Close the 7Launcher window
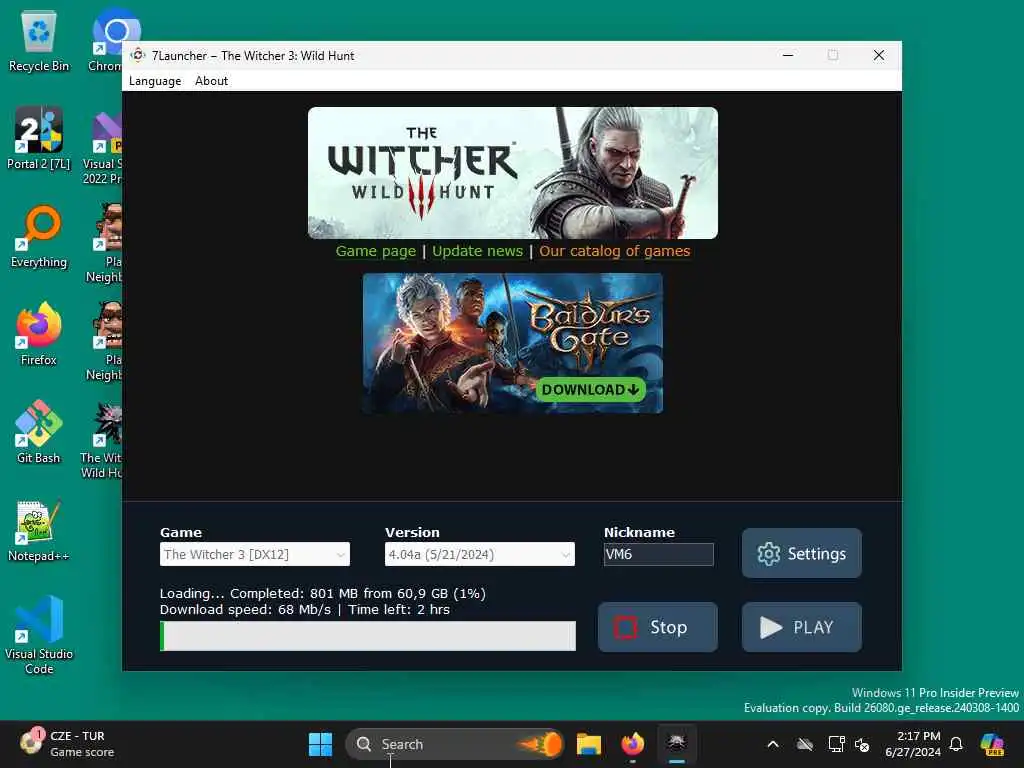 (879, 56)
